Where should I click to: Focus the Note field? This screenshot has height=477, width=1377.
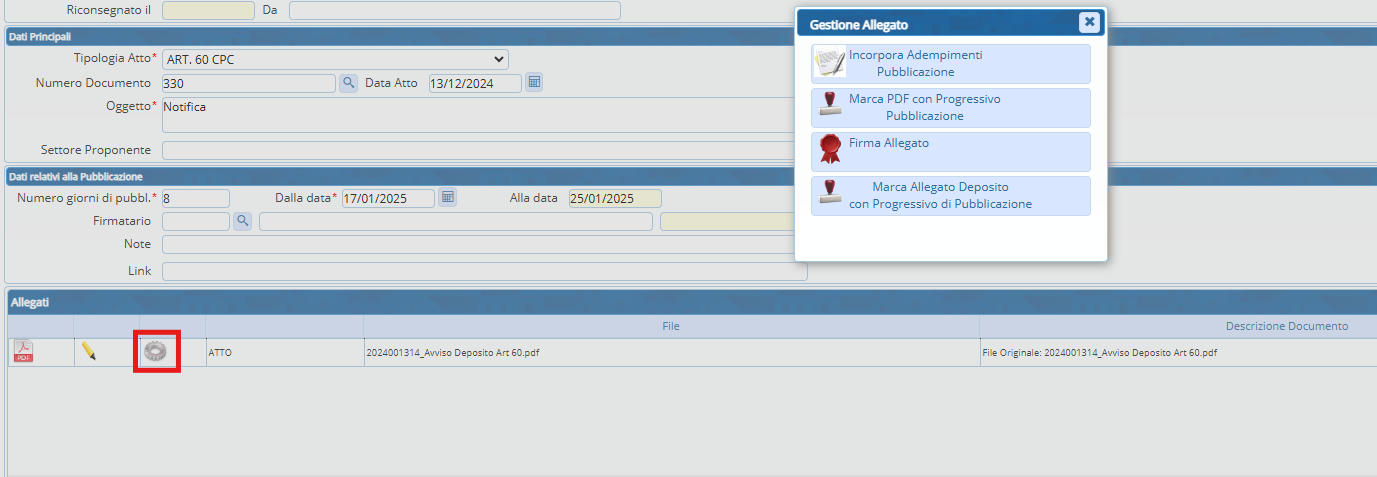484,244
